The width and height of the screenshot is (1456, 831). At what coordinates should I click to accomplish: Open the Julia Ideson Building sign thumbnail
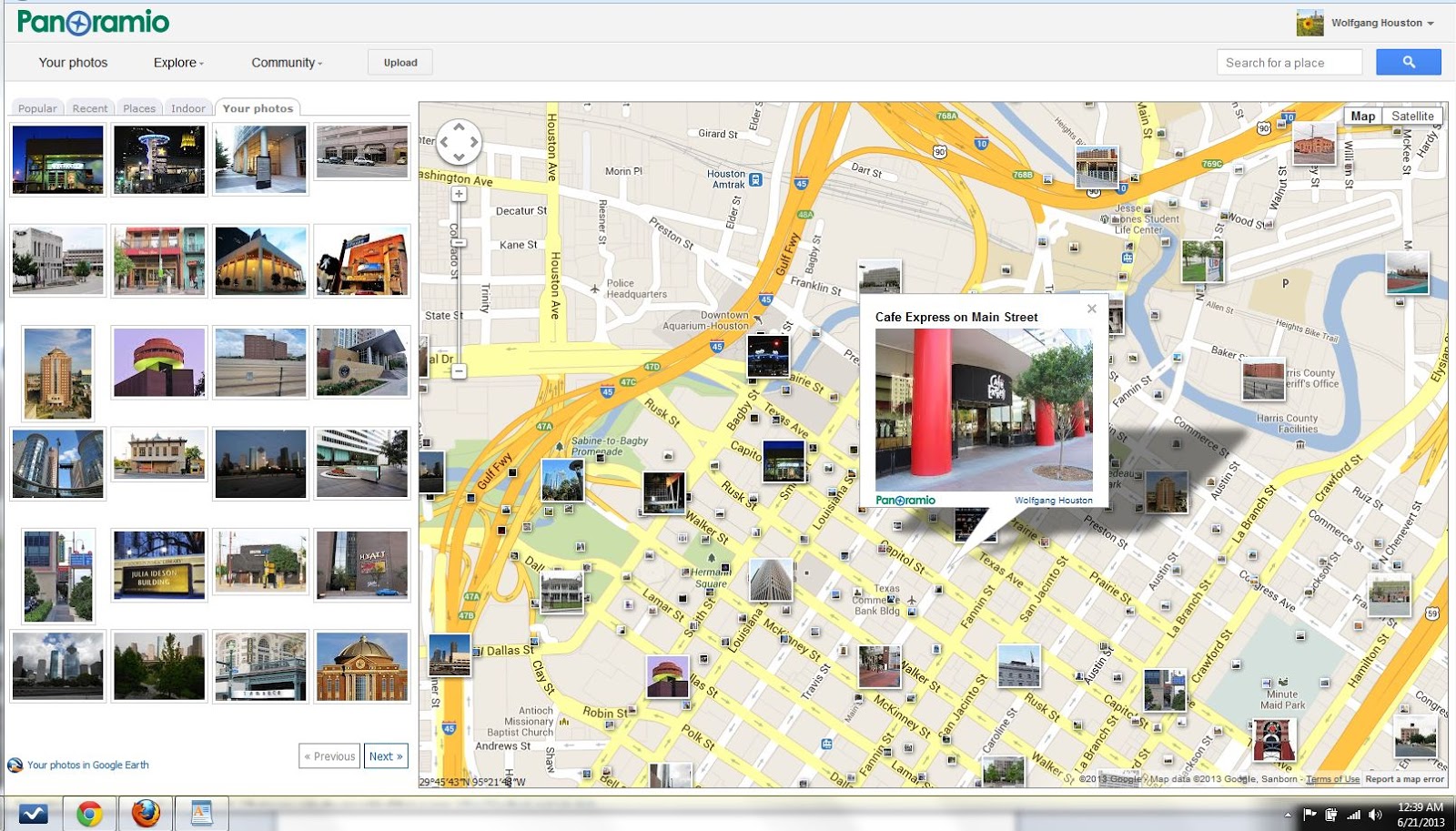[159, 565]
